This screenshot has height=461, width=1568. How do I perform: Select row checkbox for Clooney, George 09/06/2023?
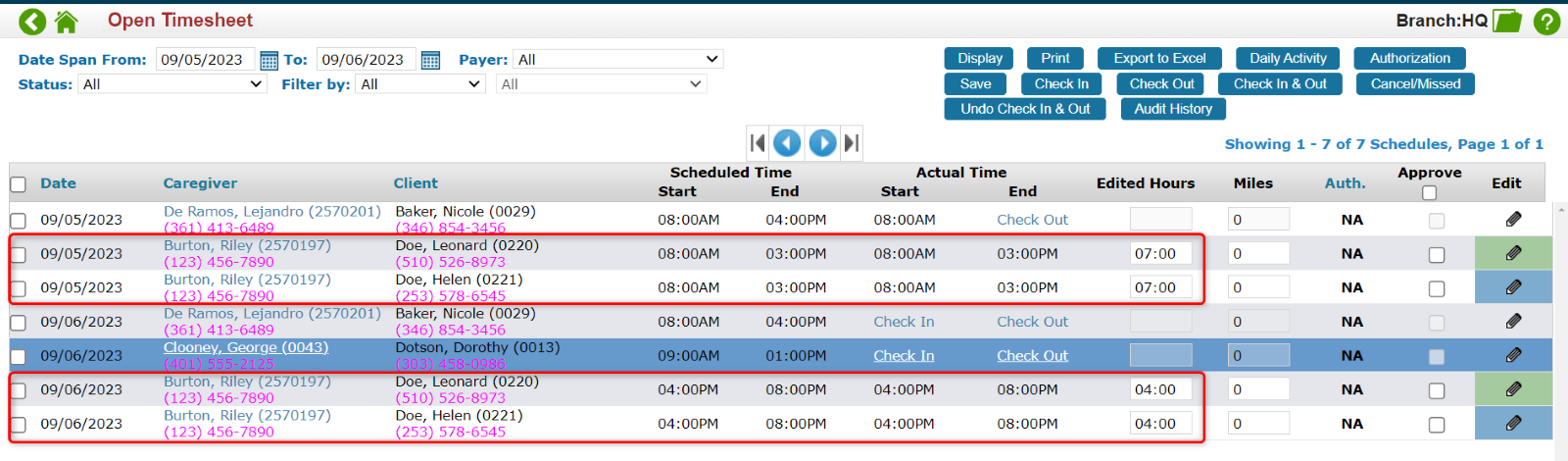coord(18,356)
